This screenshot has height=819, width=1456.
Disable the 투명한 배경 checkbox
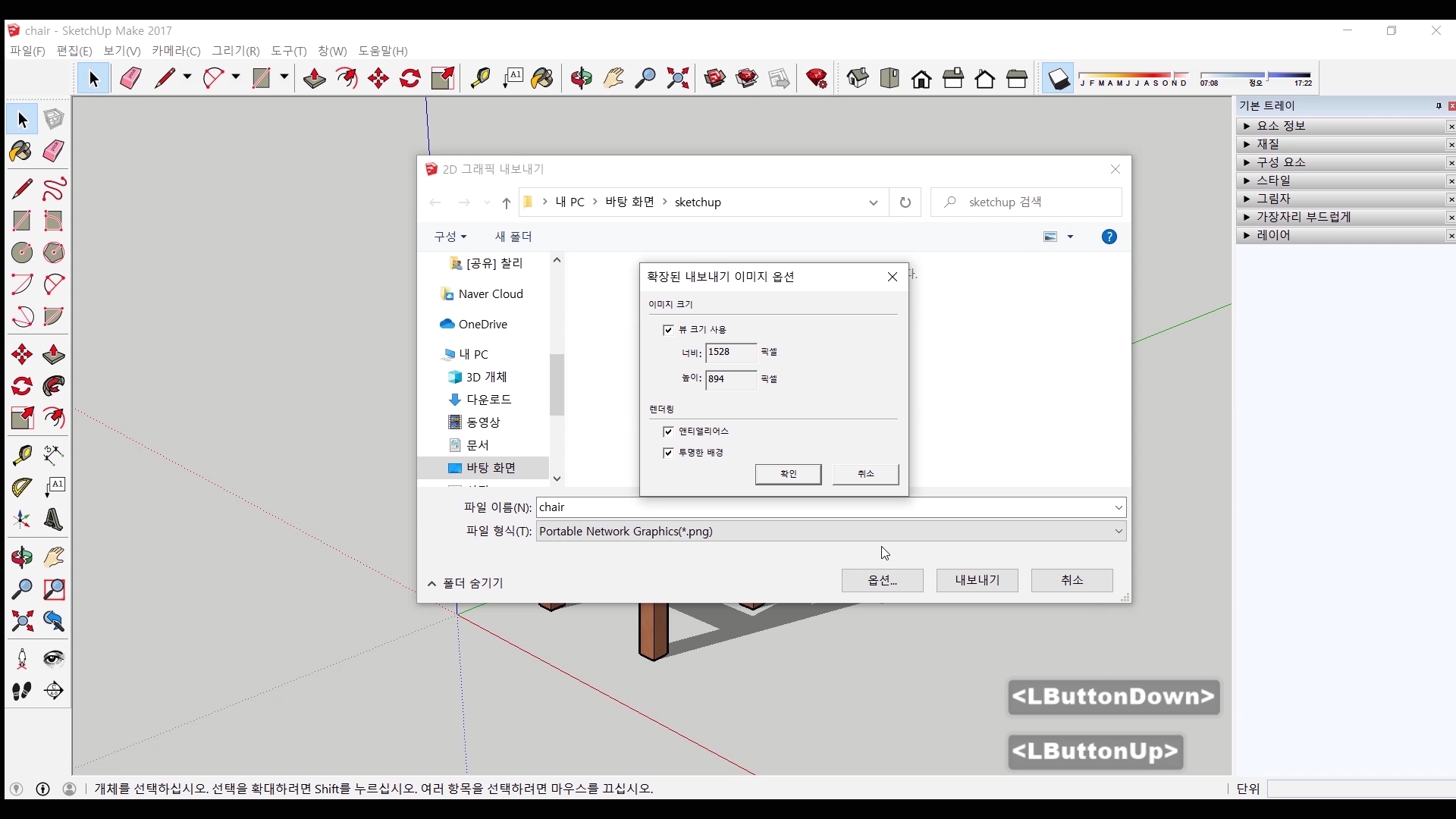point(668,453)
